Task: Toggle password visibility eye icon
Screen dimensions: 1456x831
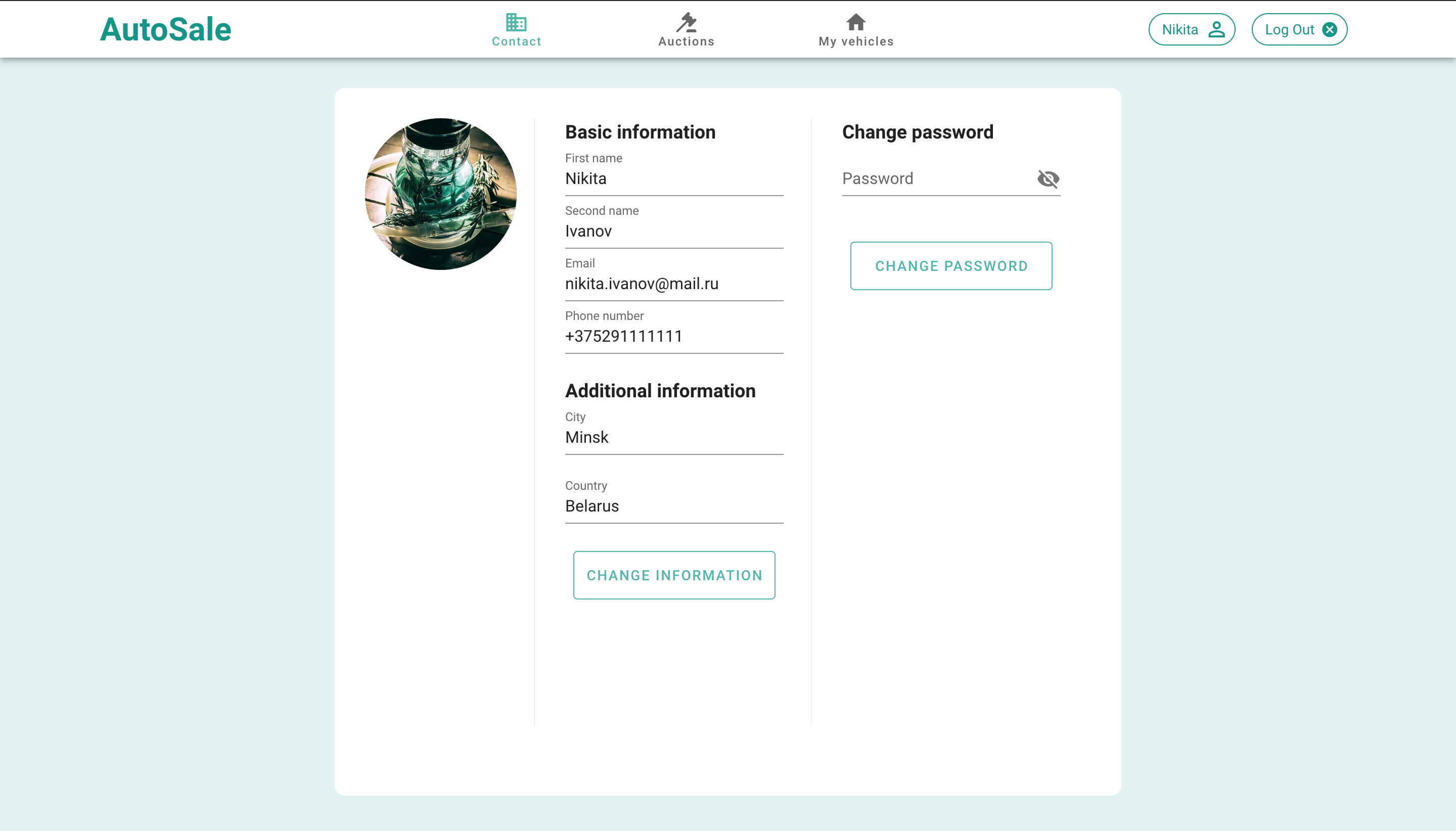Action: 1048,179
